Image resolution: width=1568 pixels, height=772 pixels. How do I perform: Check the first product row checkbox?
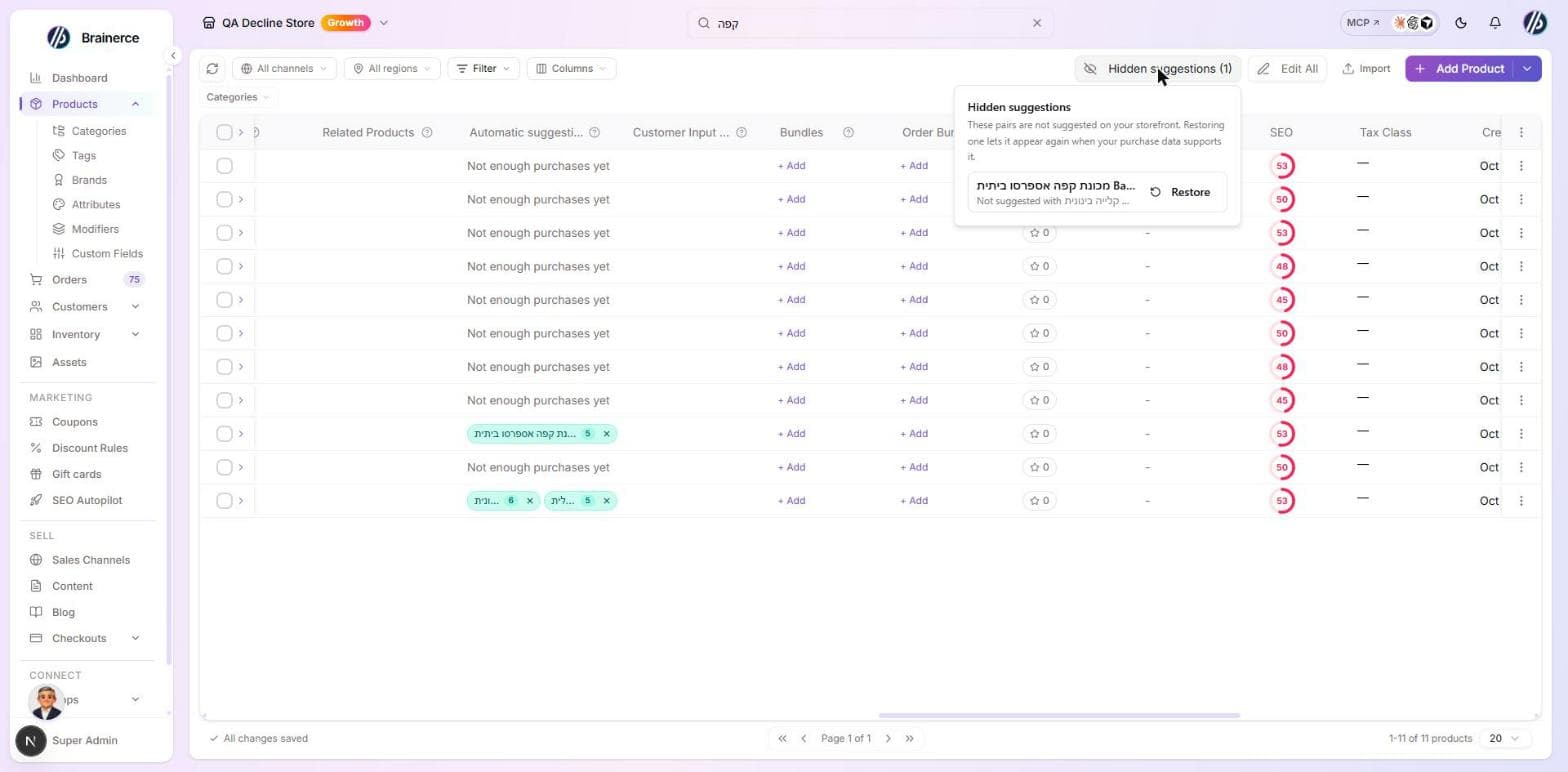224,166
